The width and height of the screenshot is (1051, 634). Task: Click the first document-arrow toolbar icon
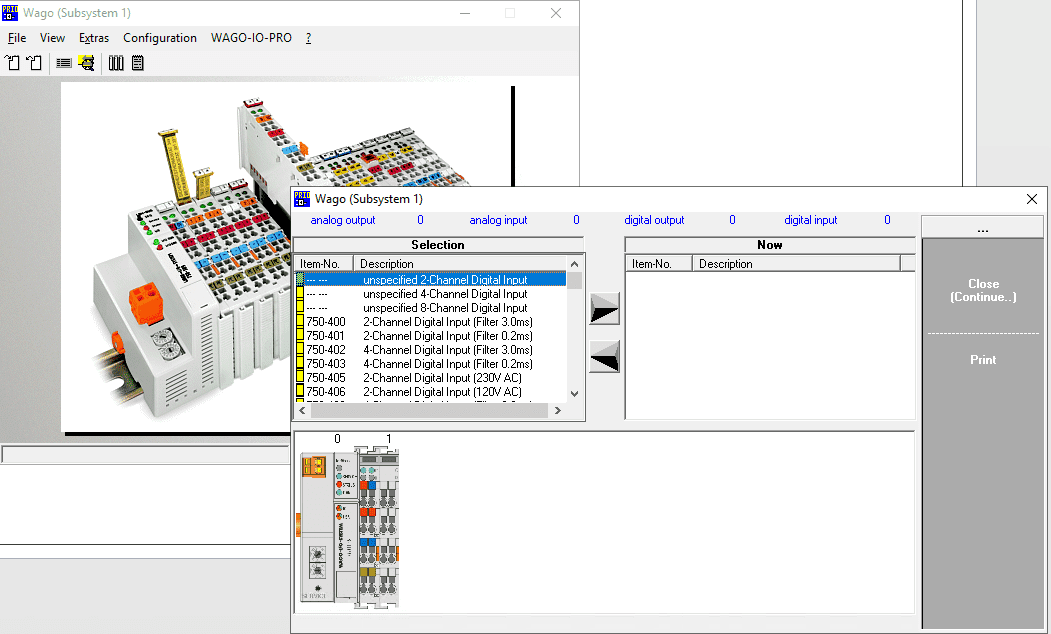[12, 63]
